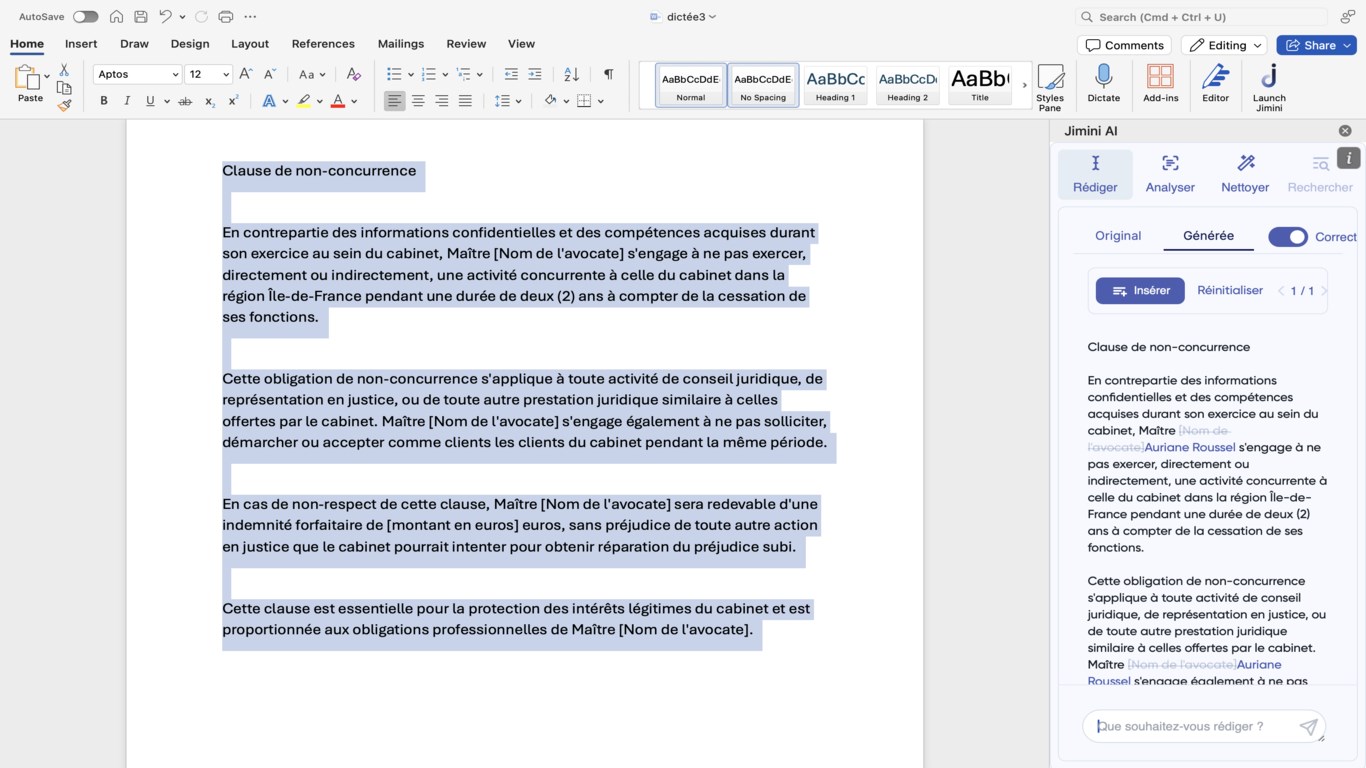Apply the red font color
Viewport: 1366px width, 768px height.
(x=338, y=101)
